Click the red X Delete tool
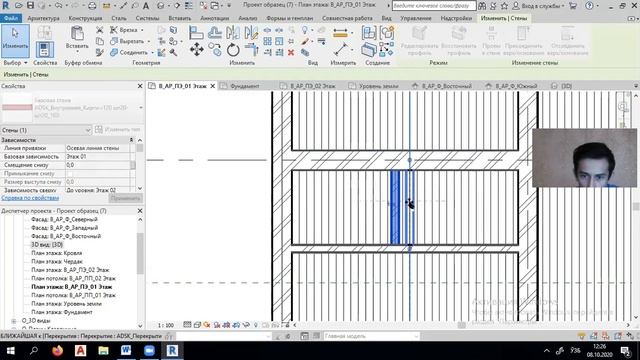The width and height of the screenshot is (640, 360). coord(291,52)
